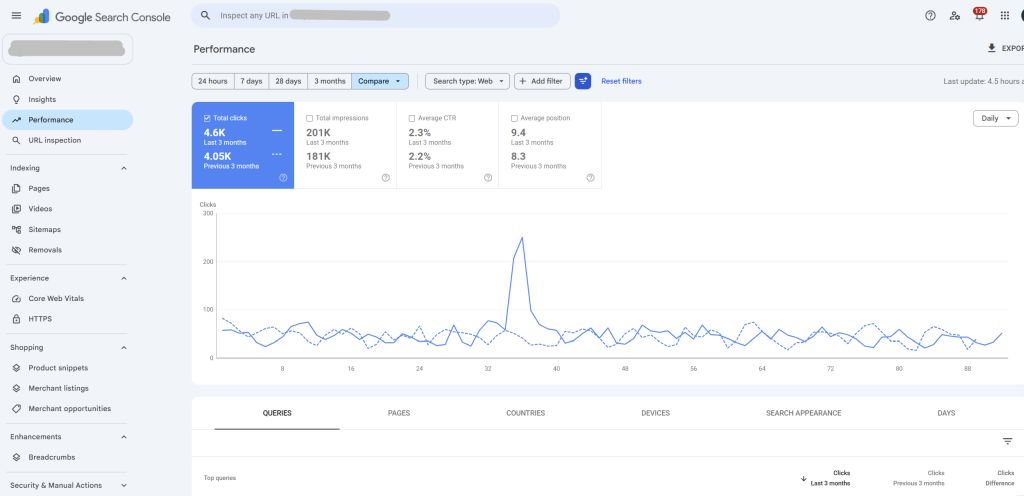This screenshot has width=1024, height=496.
Task: Collapse the Enhancements section
Action: point(124,437)
